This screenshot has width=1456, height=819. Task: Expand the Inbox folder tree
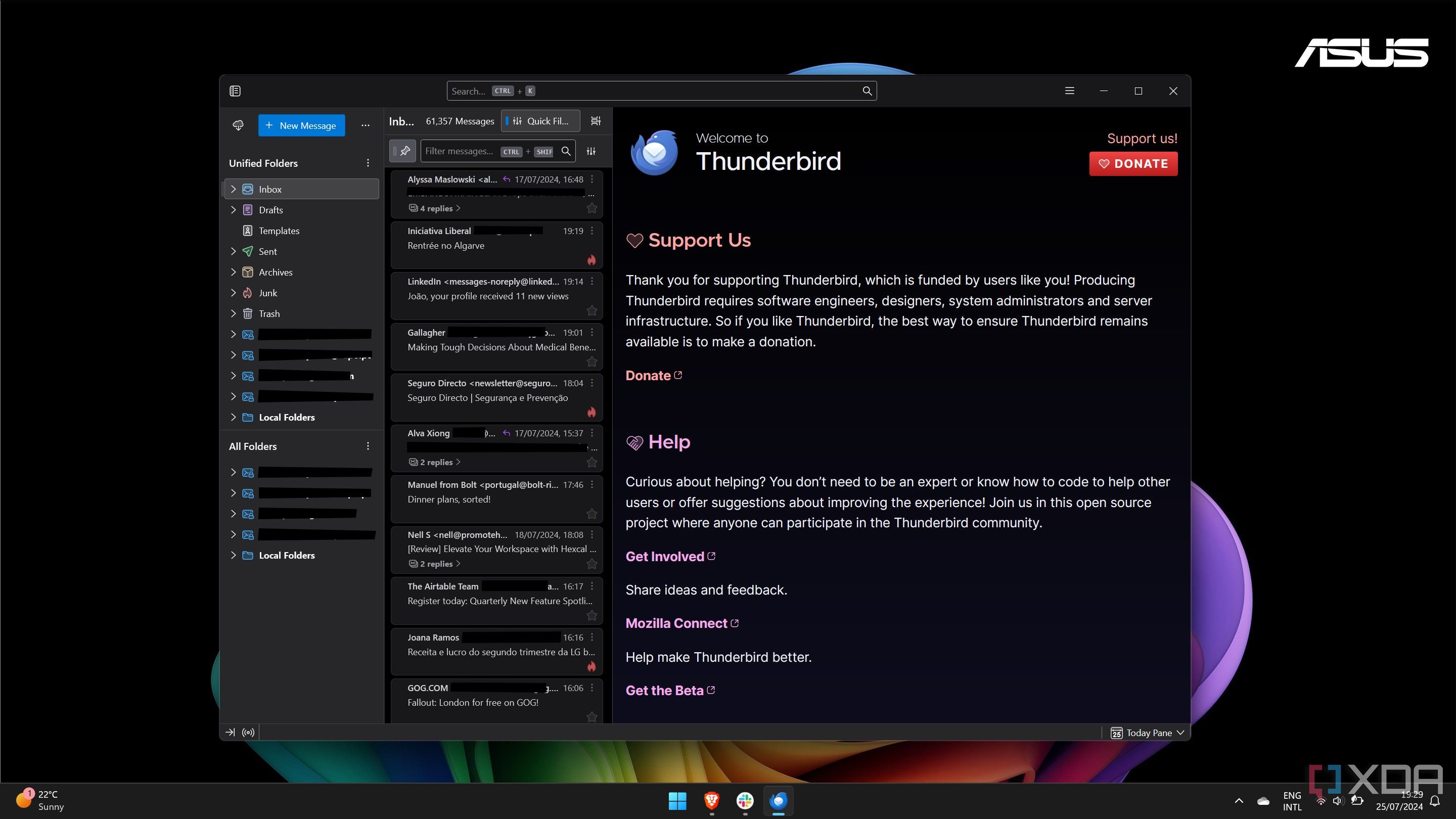[232, 189]
